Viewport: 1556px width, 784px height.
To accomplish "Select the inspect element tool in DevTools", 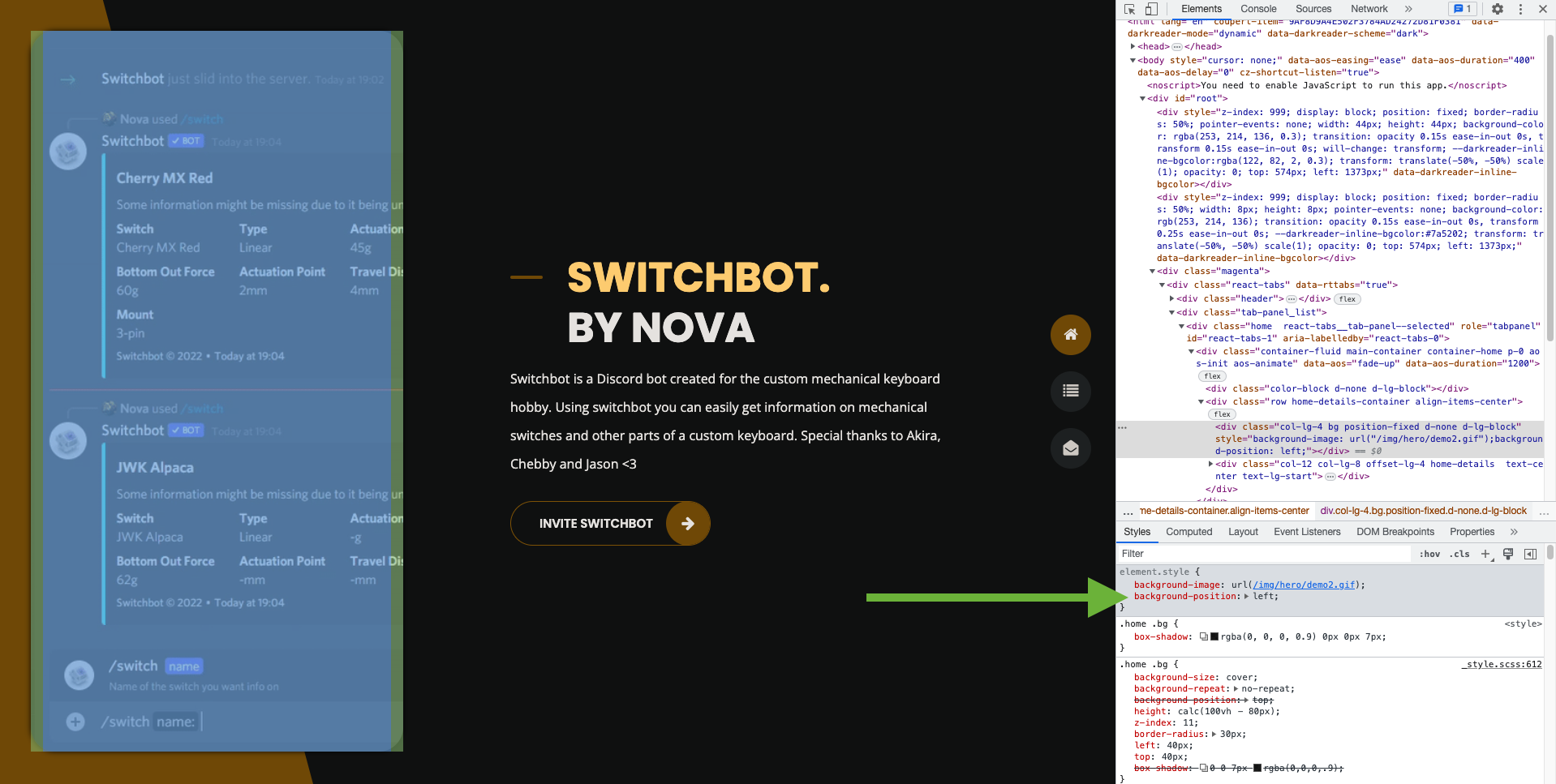I will 1128,9.
